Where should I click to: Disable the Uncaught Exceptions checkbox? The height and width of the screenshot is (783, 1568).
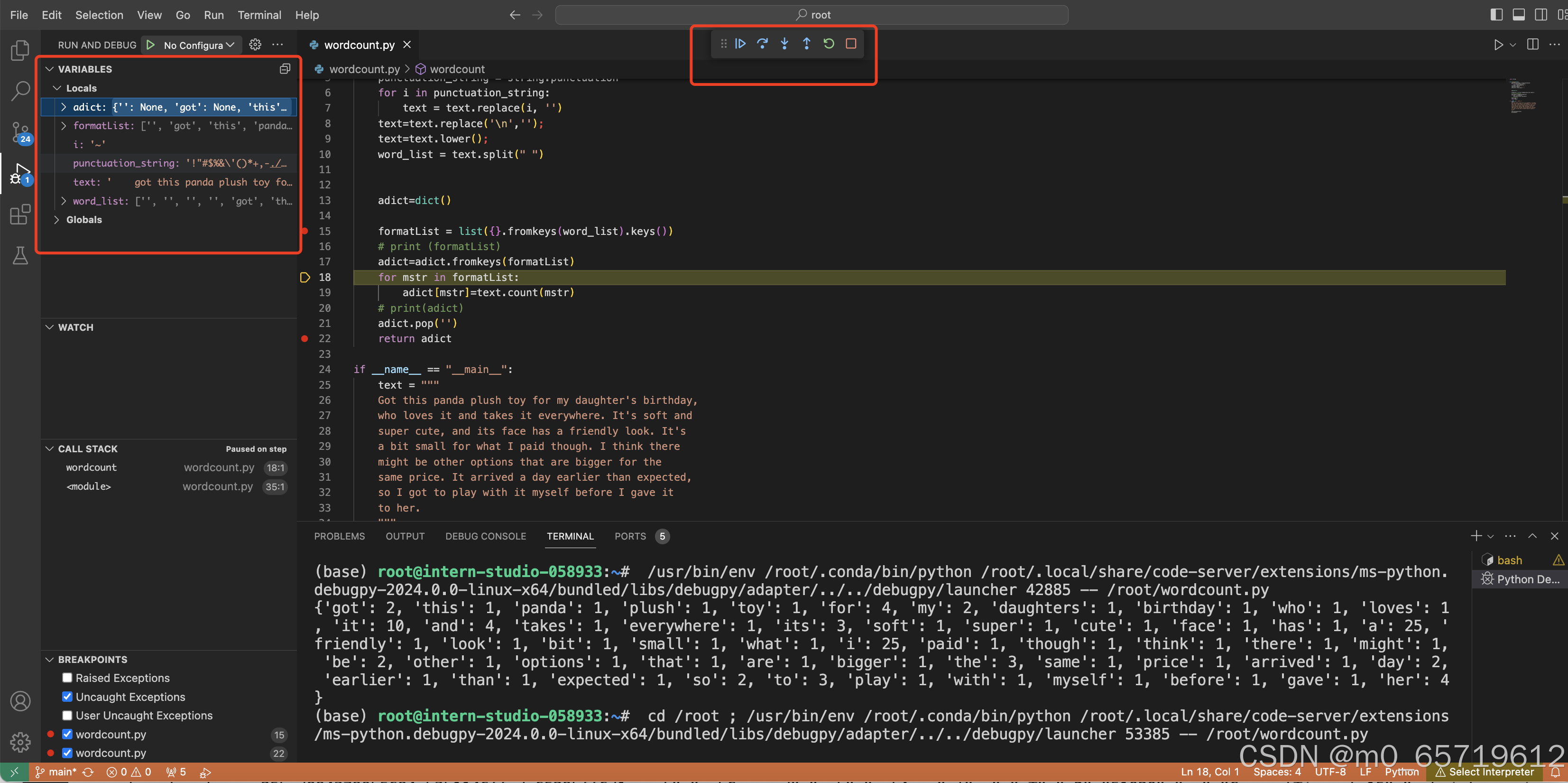point(67,697)
